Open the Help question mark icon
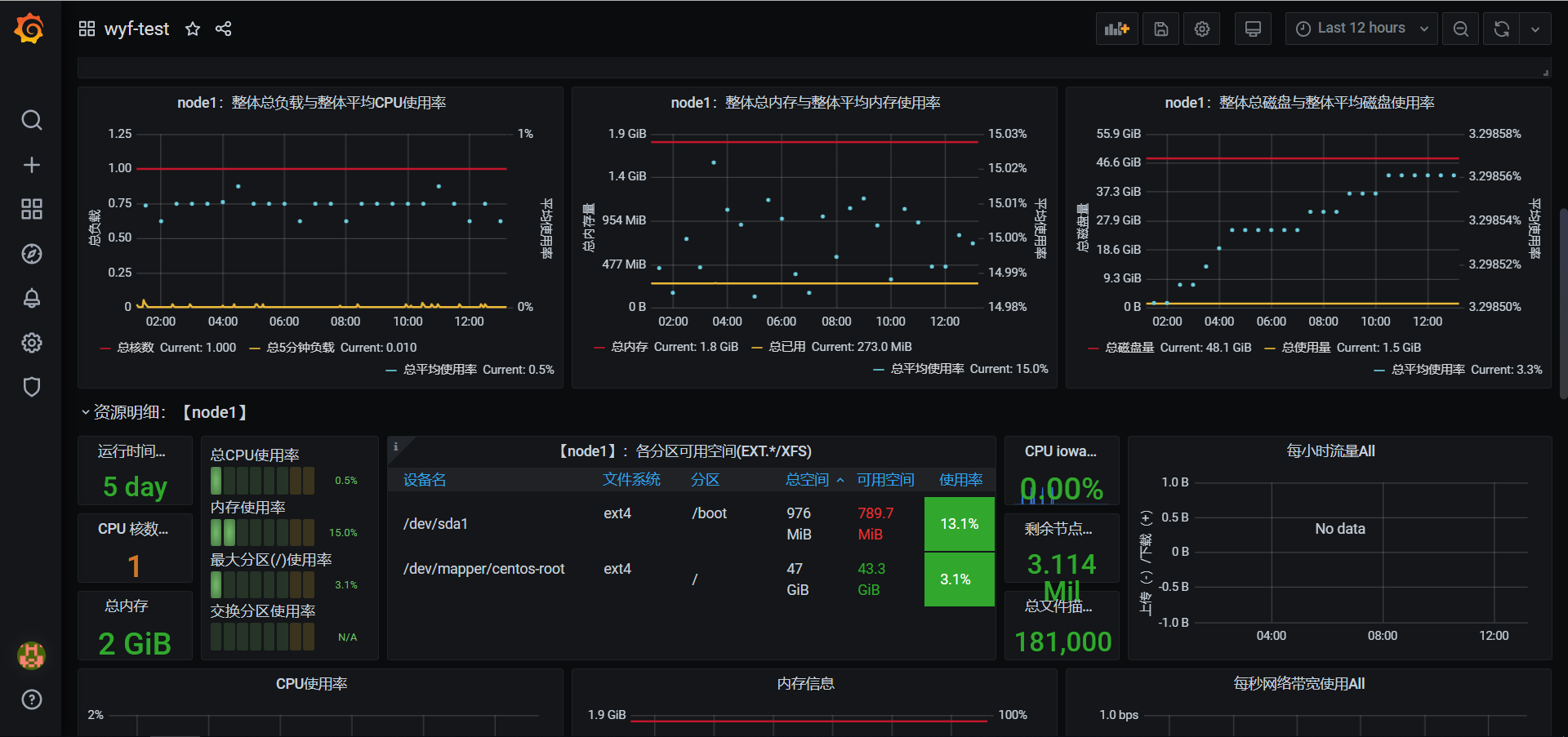1568x737 pixels. (x=31, y=699)
